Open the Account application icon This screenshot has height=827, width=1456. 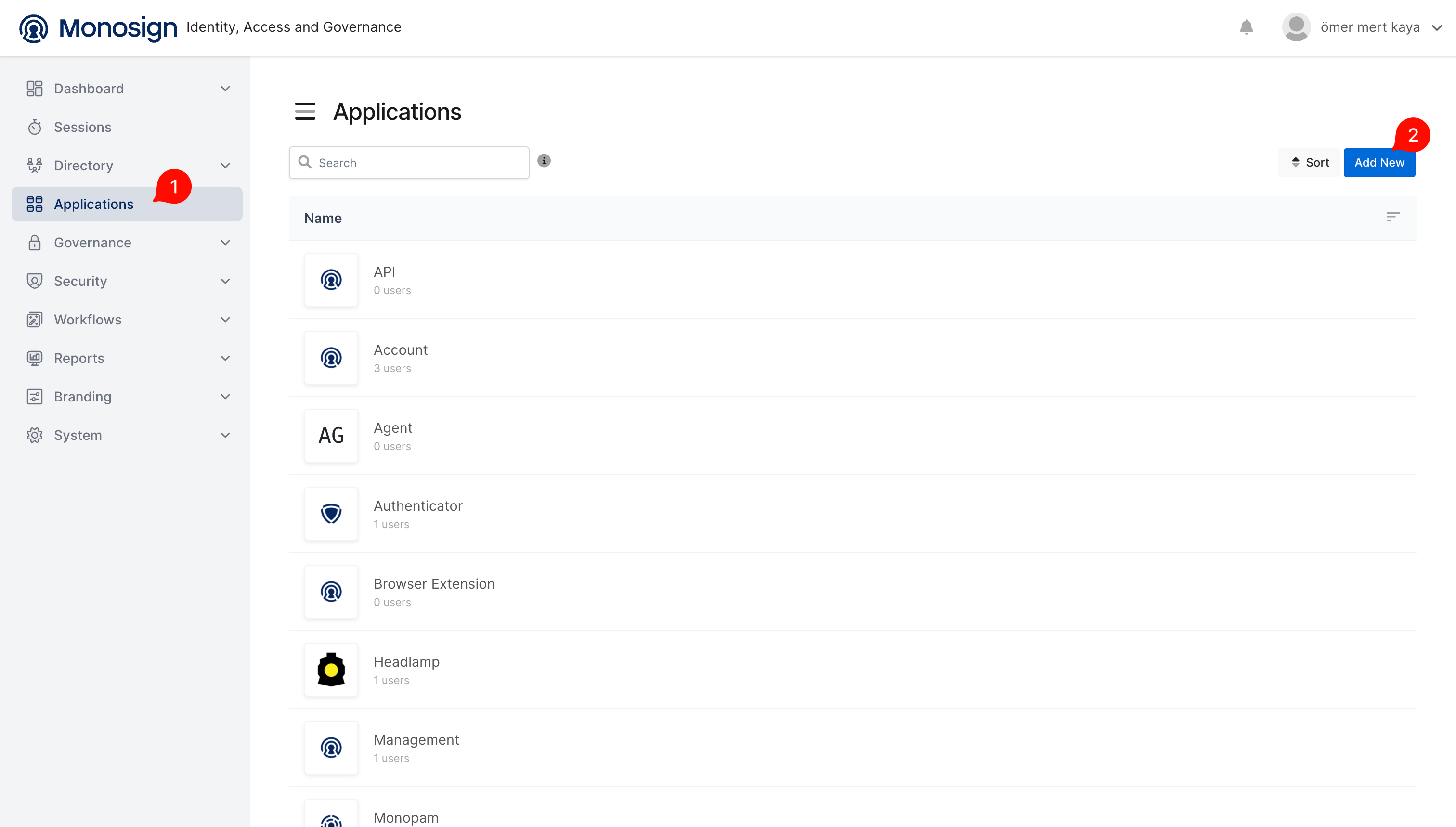point(331,358)
